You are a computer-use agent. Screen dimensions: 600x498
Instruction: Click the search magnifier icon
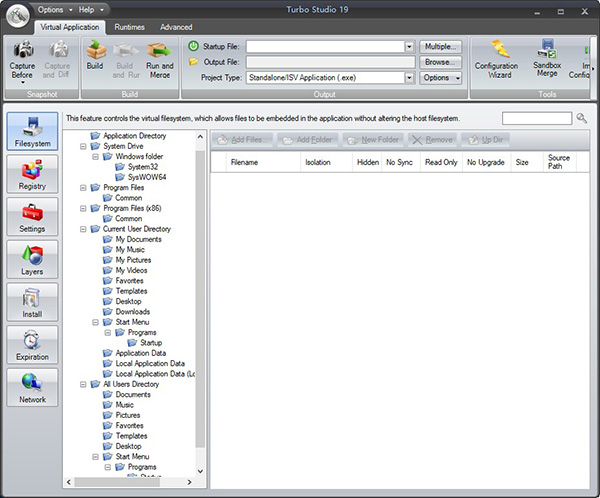point(583,119)
